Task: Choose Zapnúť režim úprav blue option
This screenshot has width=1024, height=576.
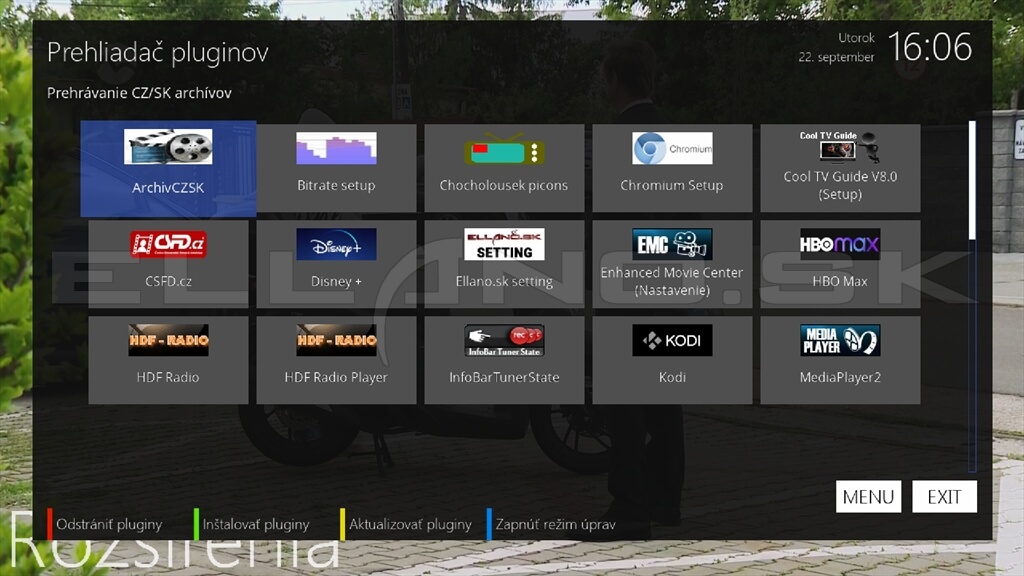Action: coord(555,524)
